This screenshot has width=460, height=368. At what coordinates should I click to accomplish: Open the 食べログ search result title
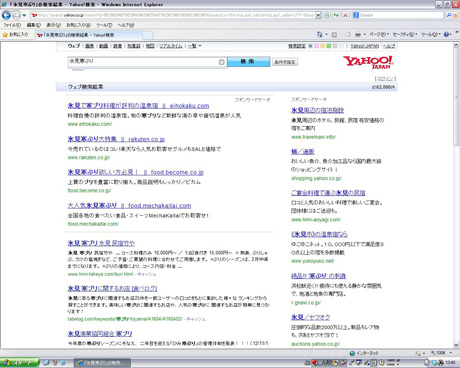(x=112, y=288)
